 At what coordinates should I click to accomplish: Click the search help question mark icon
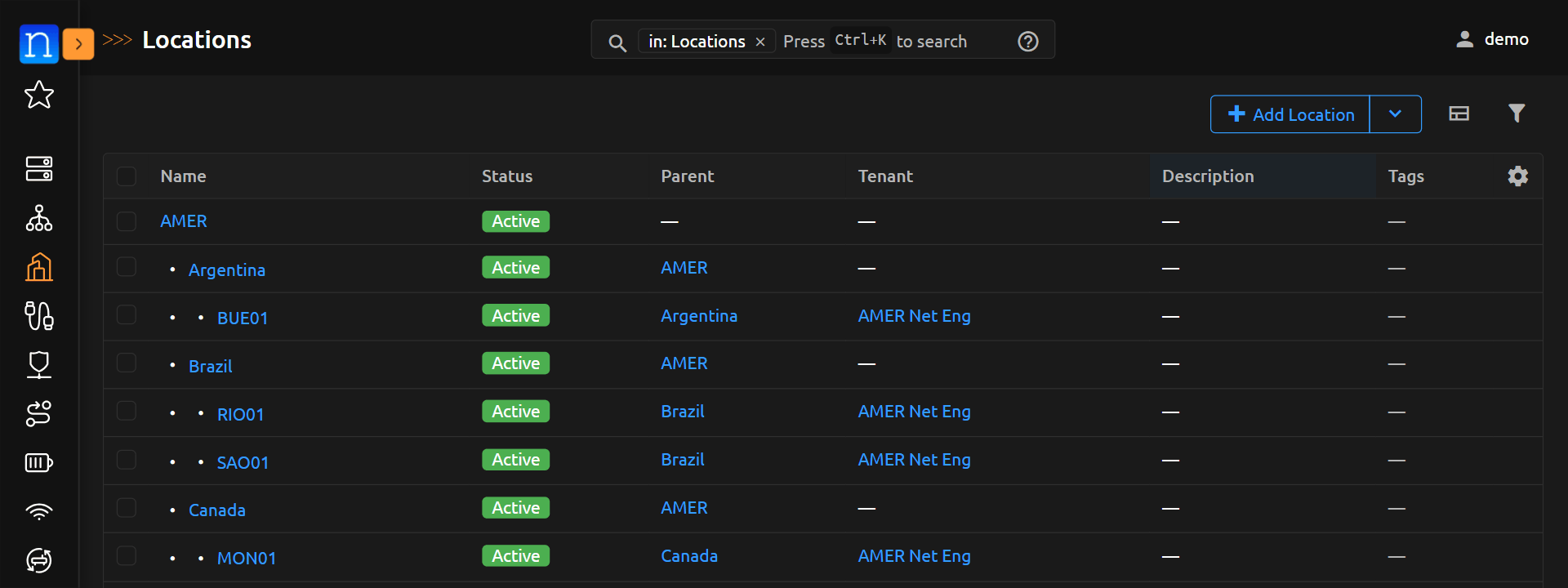tap(1027, 42)
